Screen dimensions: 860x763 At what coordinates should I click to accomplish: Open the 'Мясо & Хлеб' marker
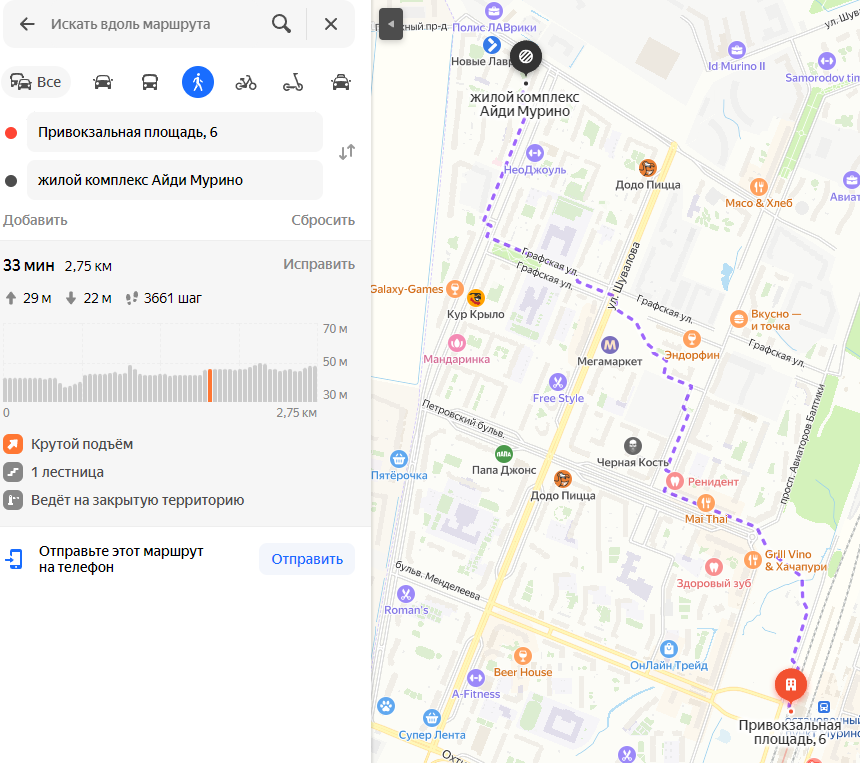[759, 187]
